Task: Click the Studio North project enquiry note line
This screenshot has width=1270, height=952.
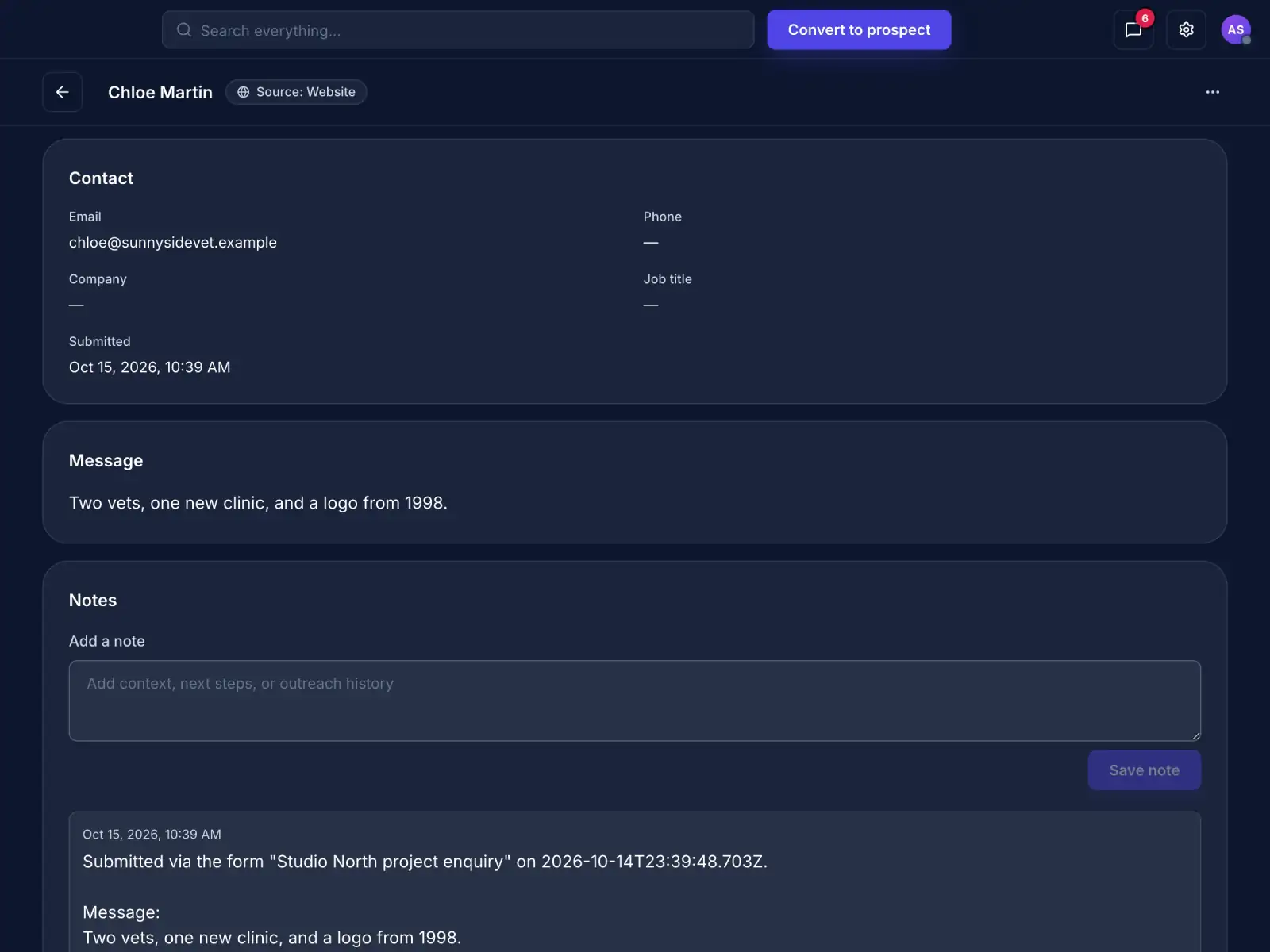Action: click(x=425, y=862)
